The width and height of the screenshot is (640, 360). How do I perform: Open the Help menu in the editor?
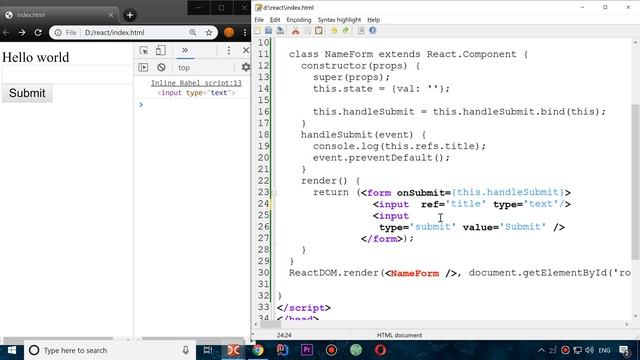pyautogui.click(x=373, y=20)
